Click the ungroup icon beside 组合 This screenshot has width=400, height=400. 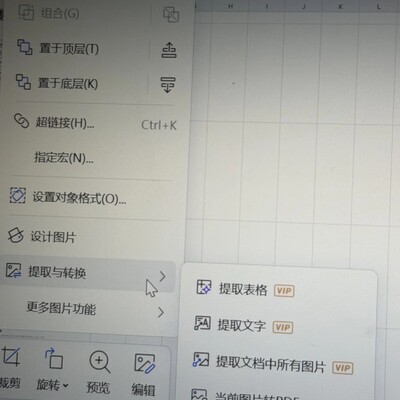171,14
